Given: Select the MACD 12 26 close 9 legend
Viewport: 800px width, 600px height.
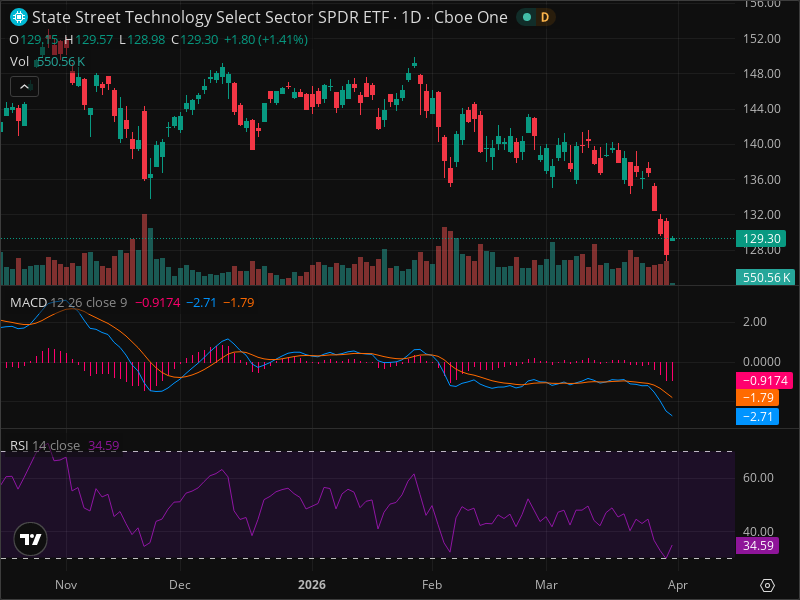Looking at the screenshot, I should pos(68,303).
